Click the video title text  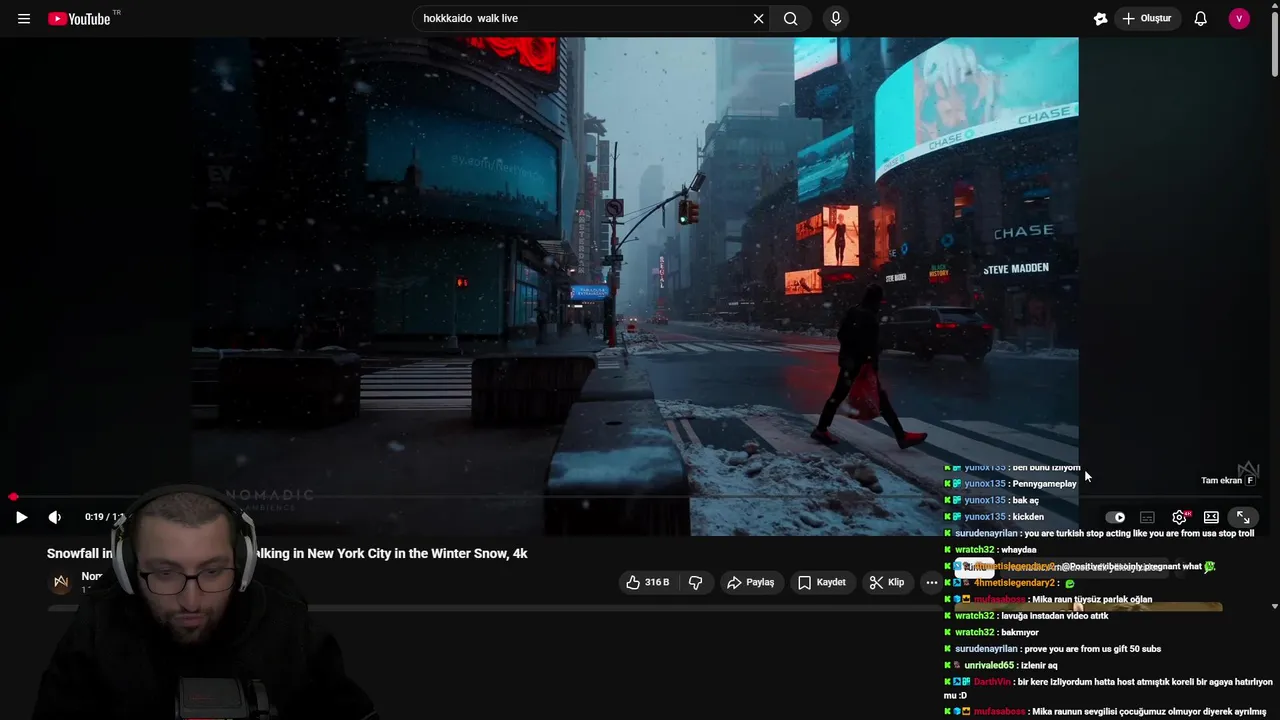(287, 553)
